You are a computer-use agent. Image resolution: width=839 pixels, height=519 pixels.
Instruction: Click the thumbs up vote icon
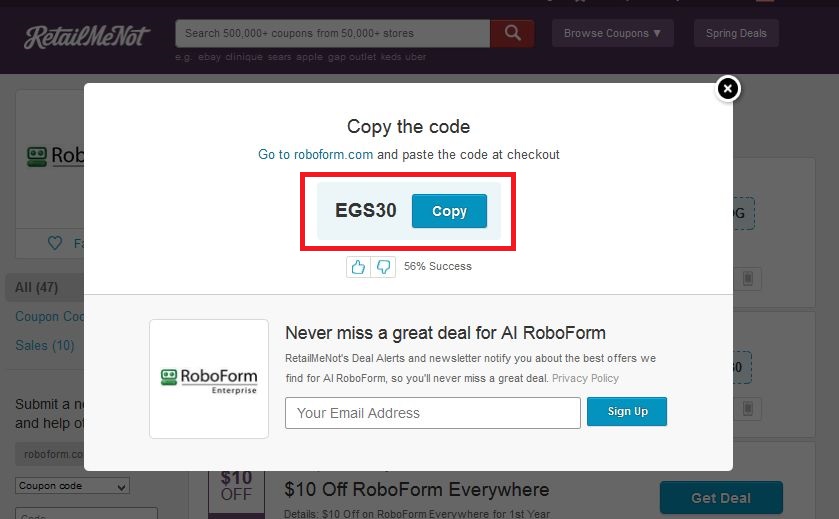(359, 266)
